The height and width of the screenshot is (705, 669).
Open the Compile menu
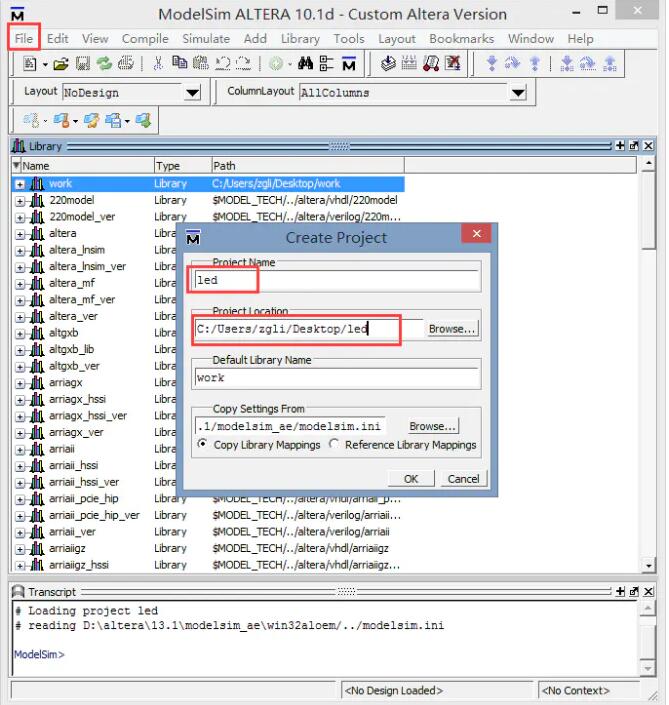(x=145, y=39)
